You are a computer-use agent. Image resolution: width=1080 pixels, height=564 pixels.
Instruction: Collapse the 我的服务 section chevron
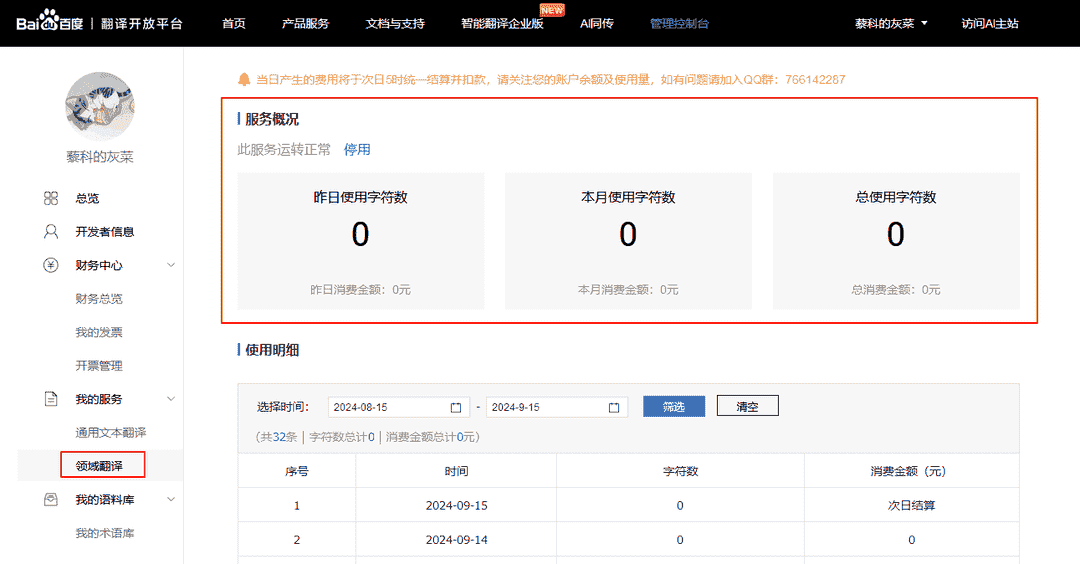[171, 399]
